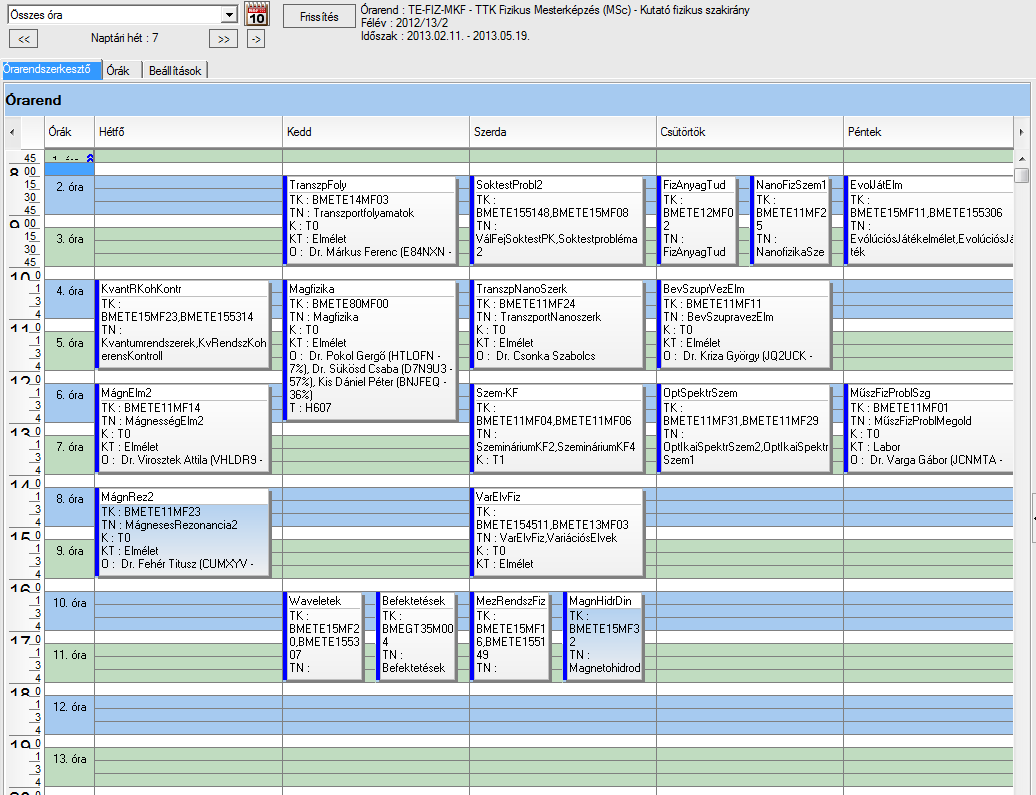The height and width of the screenshot is (795, 1036).
Task: Click the '7. óra' row label
Action: (x=69, y=447)
